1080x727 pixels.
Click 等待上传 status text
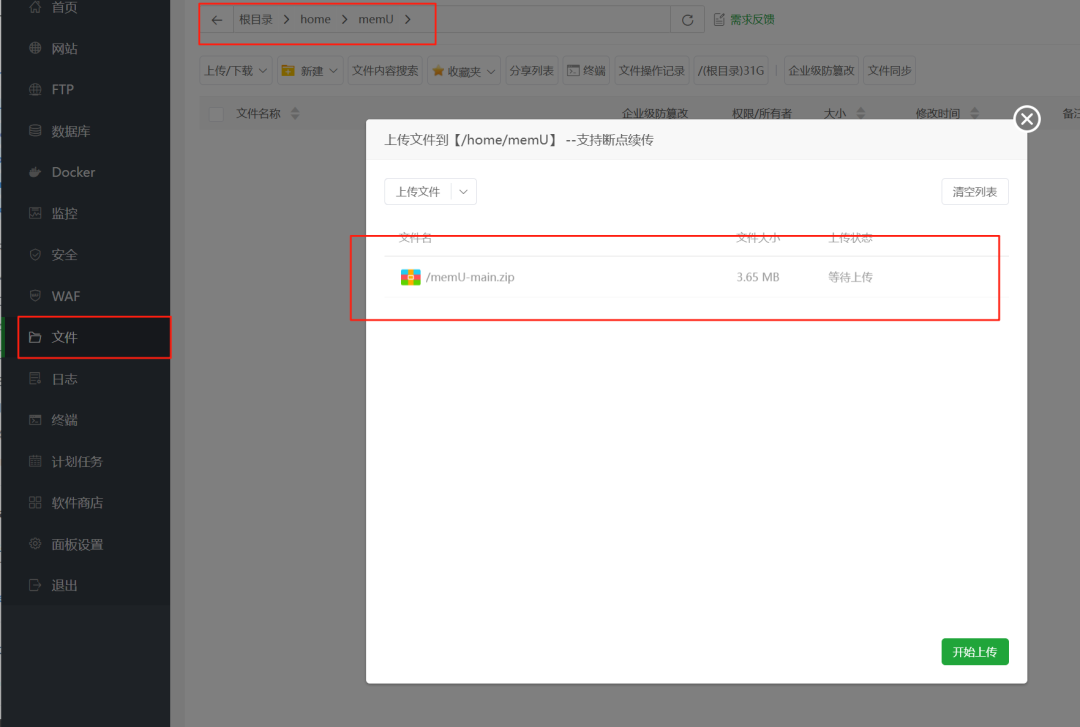coord(850,277)
